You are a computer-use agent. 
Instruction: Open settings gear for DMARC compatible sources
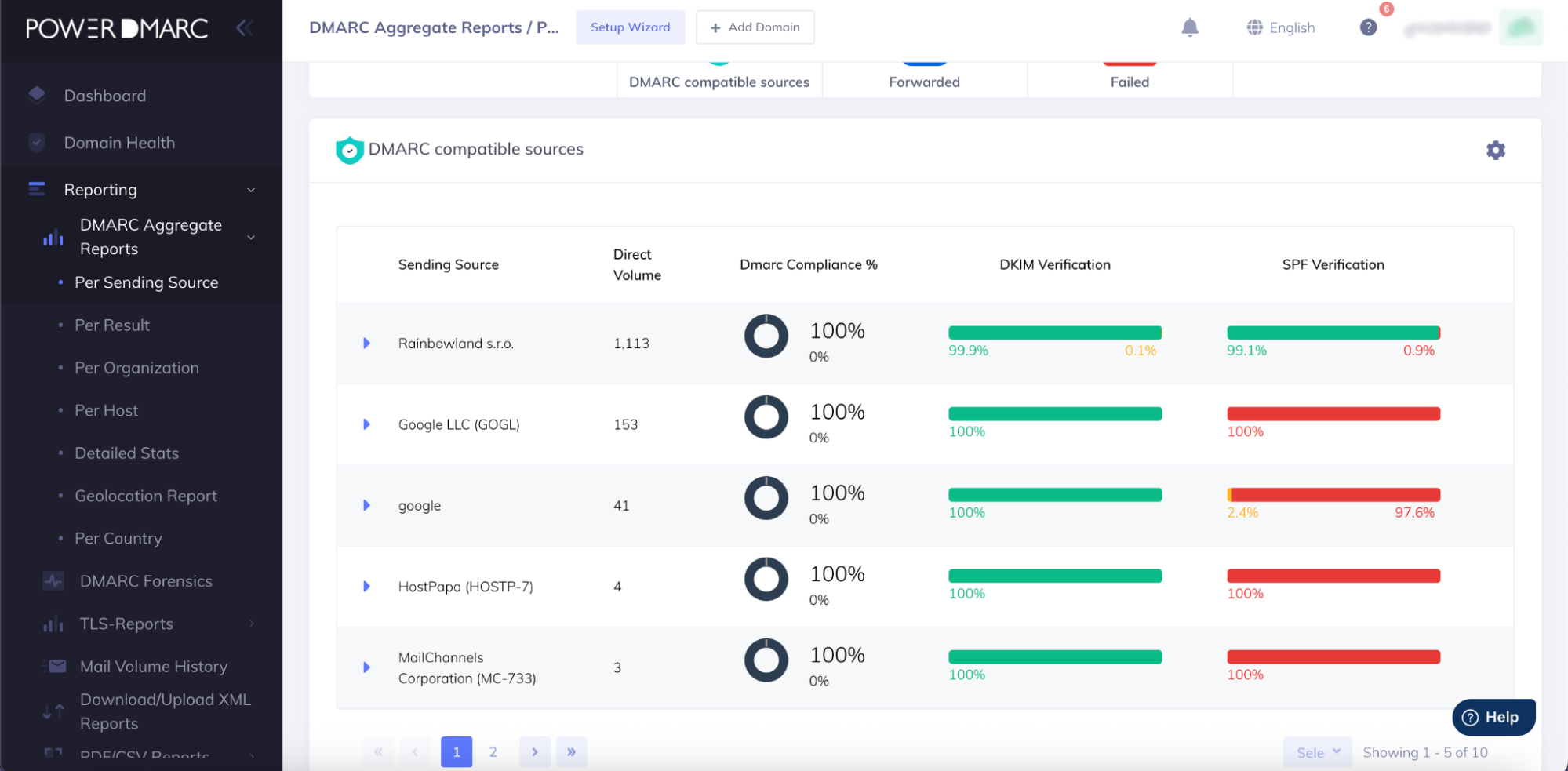[x=1495, y=150]
